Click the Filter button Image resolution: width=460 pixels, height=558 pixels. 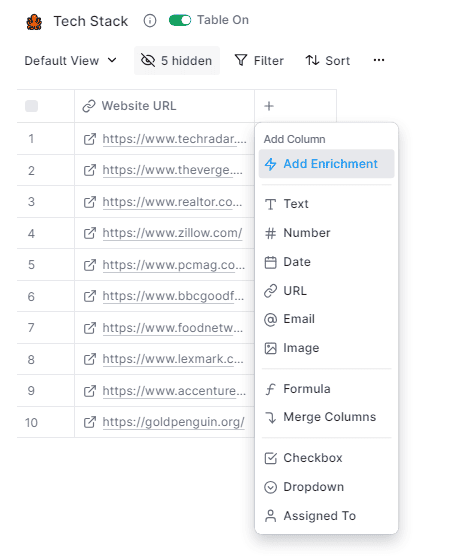click(259, 60)
